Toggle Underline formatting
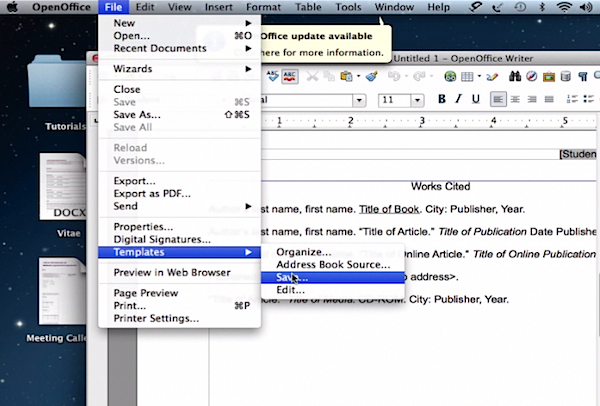The height and width of the screenshot is (406, 600). (476, 99)
